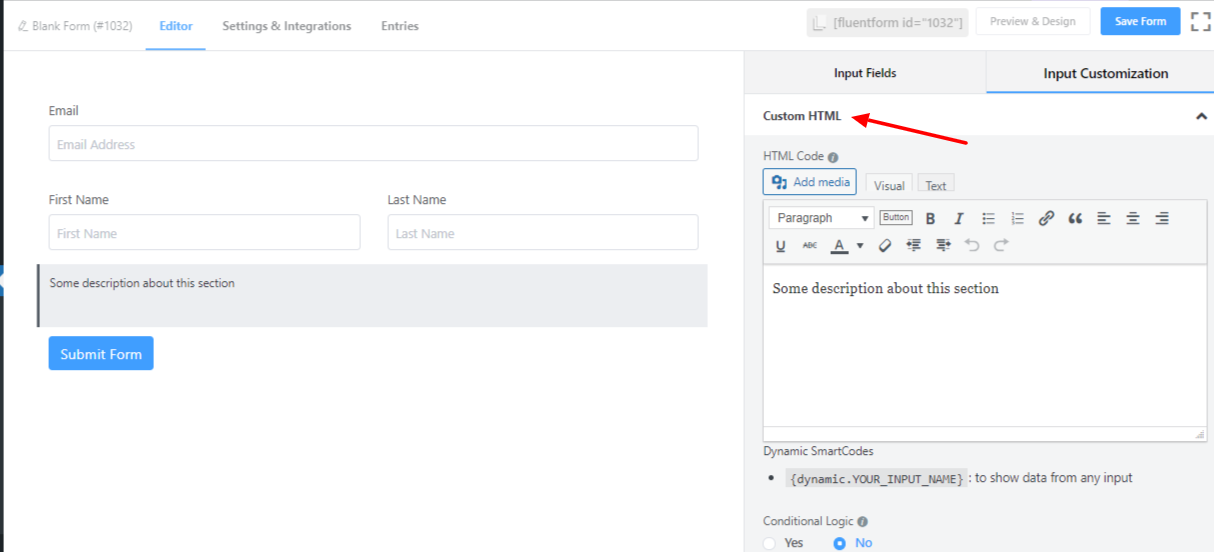Click the Add media button

810,182
